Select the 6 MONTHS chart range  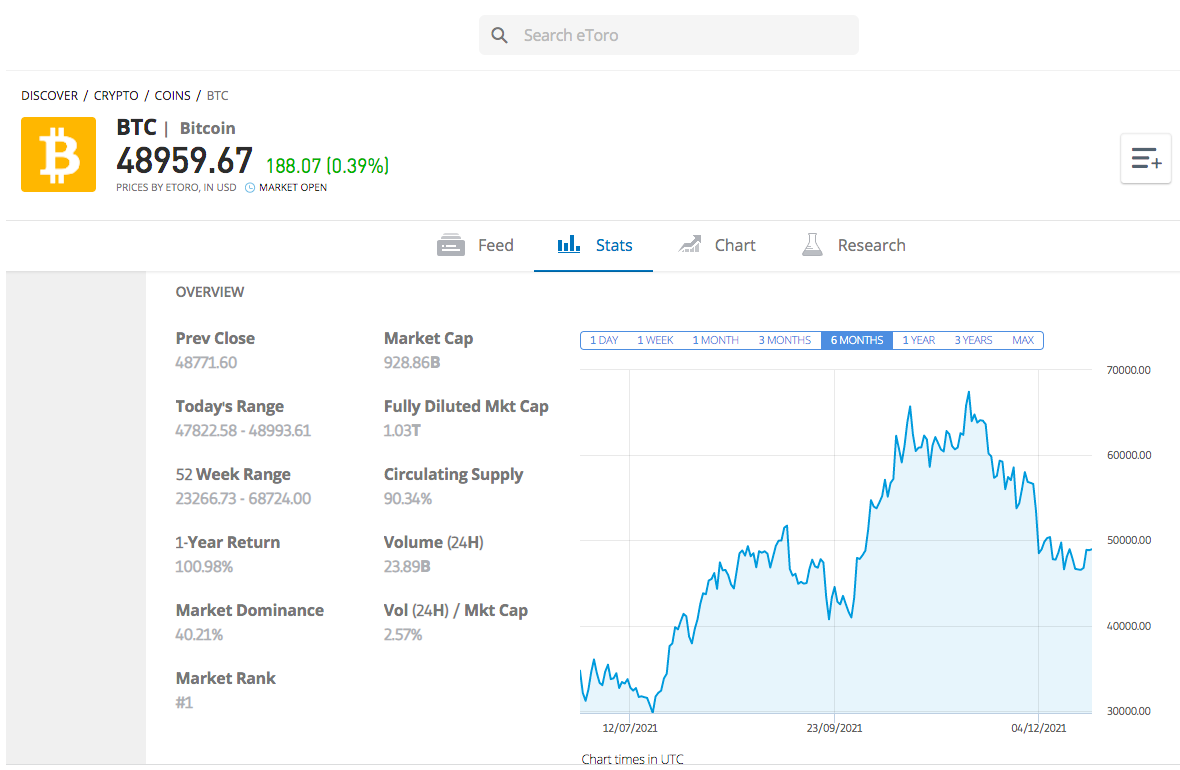857,340
